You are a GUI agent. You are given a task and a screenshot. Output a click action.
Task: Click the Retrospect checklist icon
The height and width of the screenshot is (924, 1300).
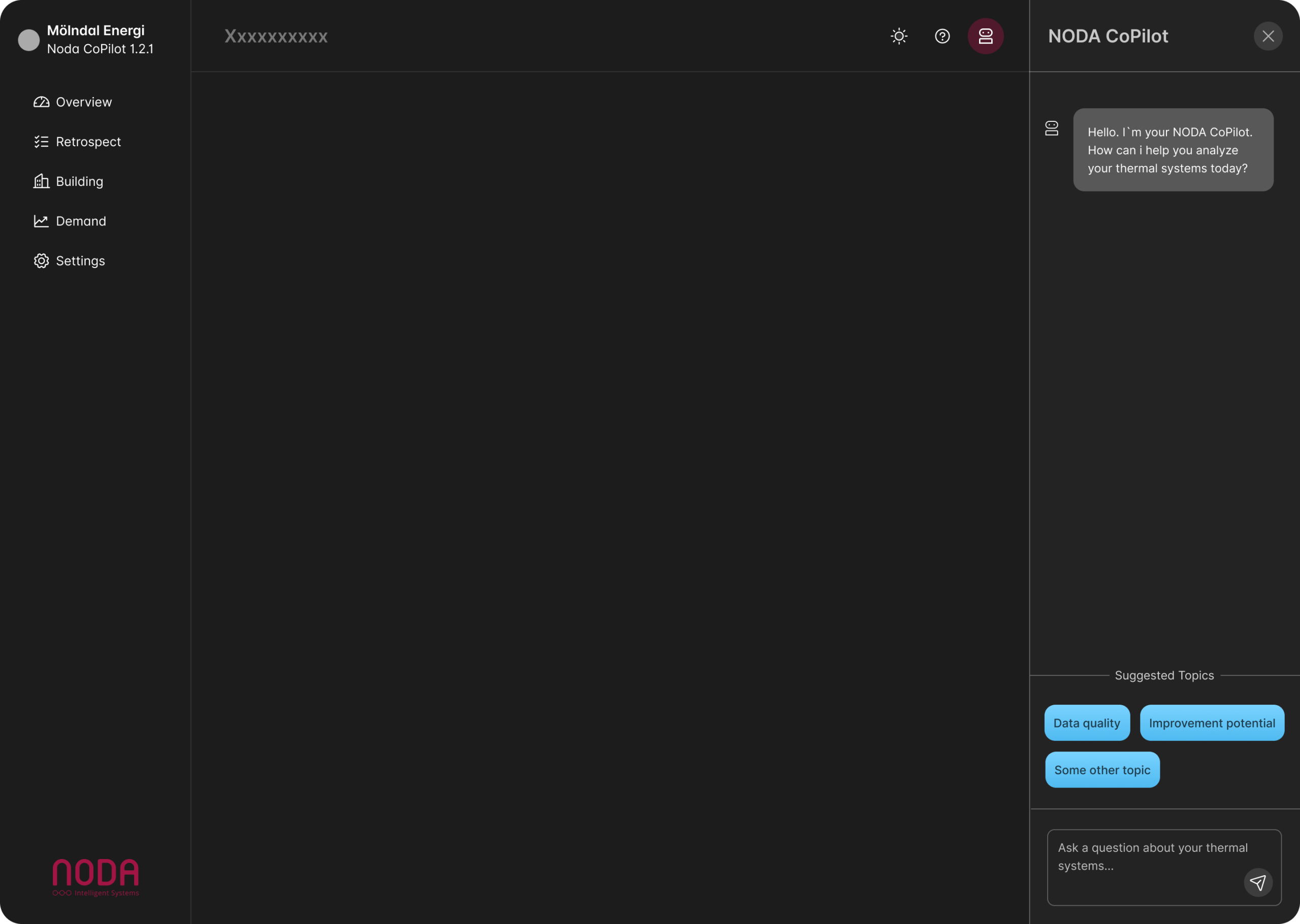41,142
